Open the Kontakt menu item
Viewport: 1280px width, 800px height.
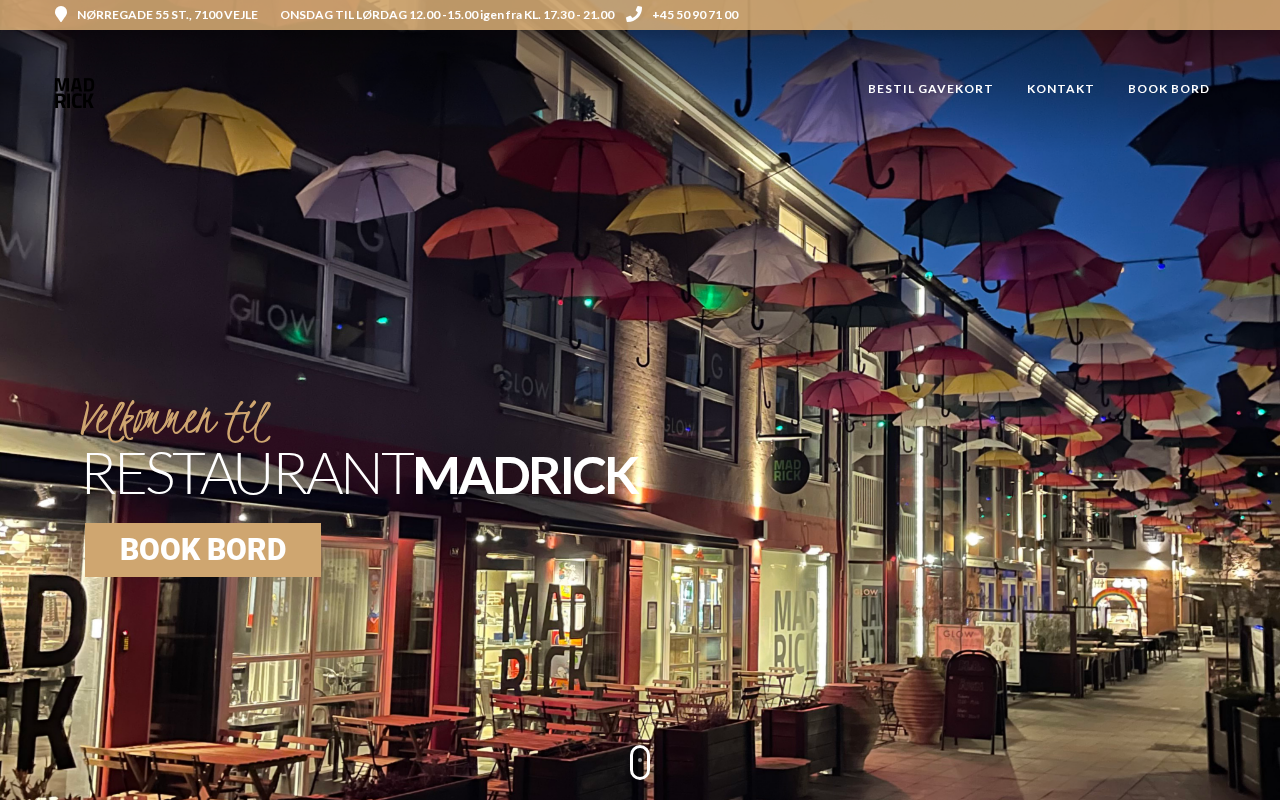[1060, 89]
